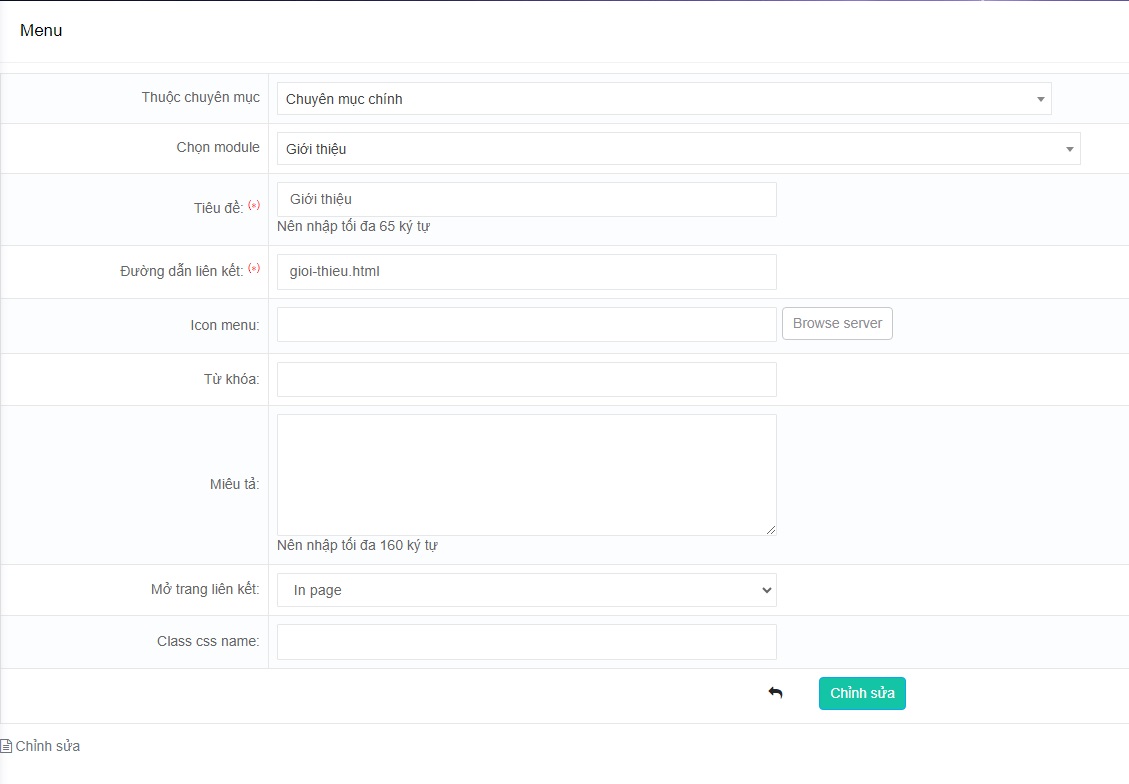The width and height of the screenshot is (1129, 784).
Task: Select the Class css name field
Action: (x=526, y=642)
